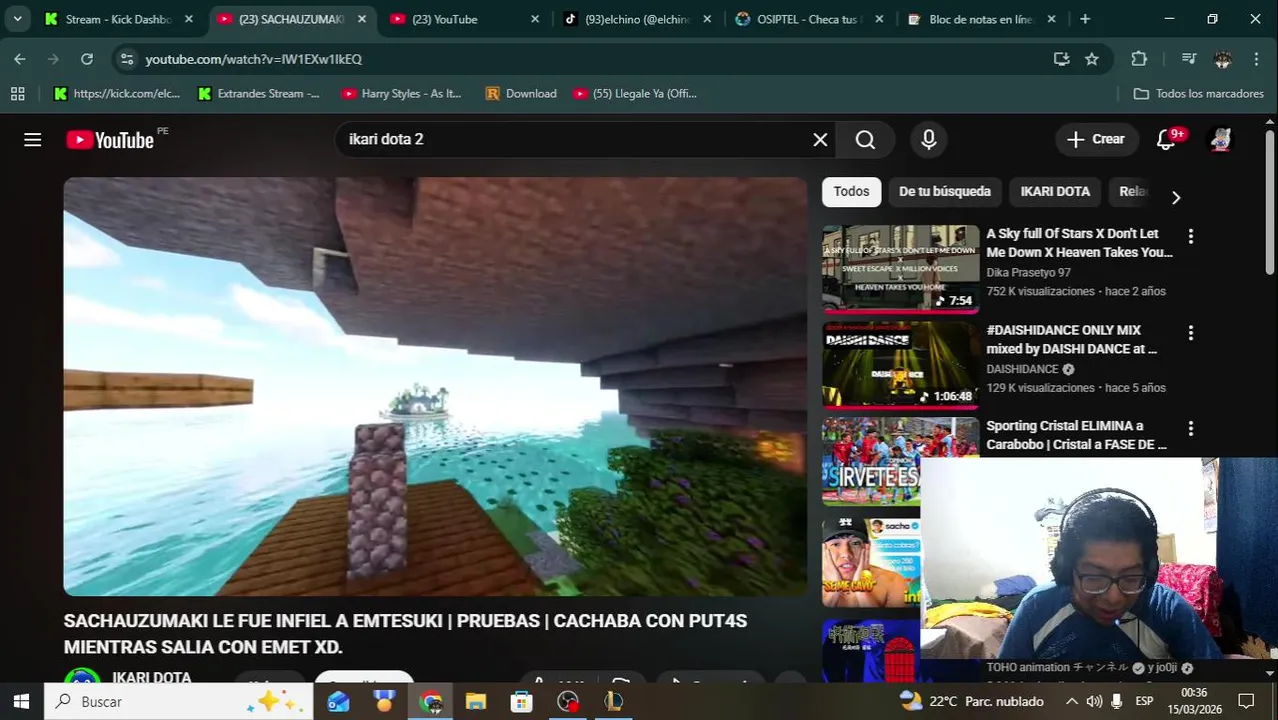Open a new browser tab
The width and height of the screenshot is (1278, 720).
pyautogui.click(x=1085, y=19)
